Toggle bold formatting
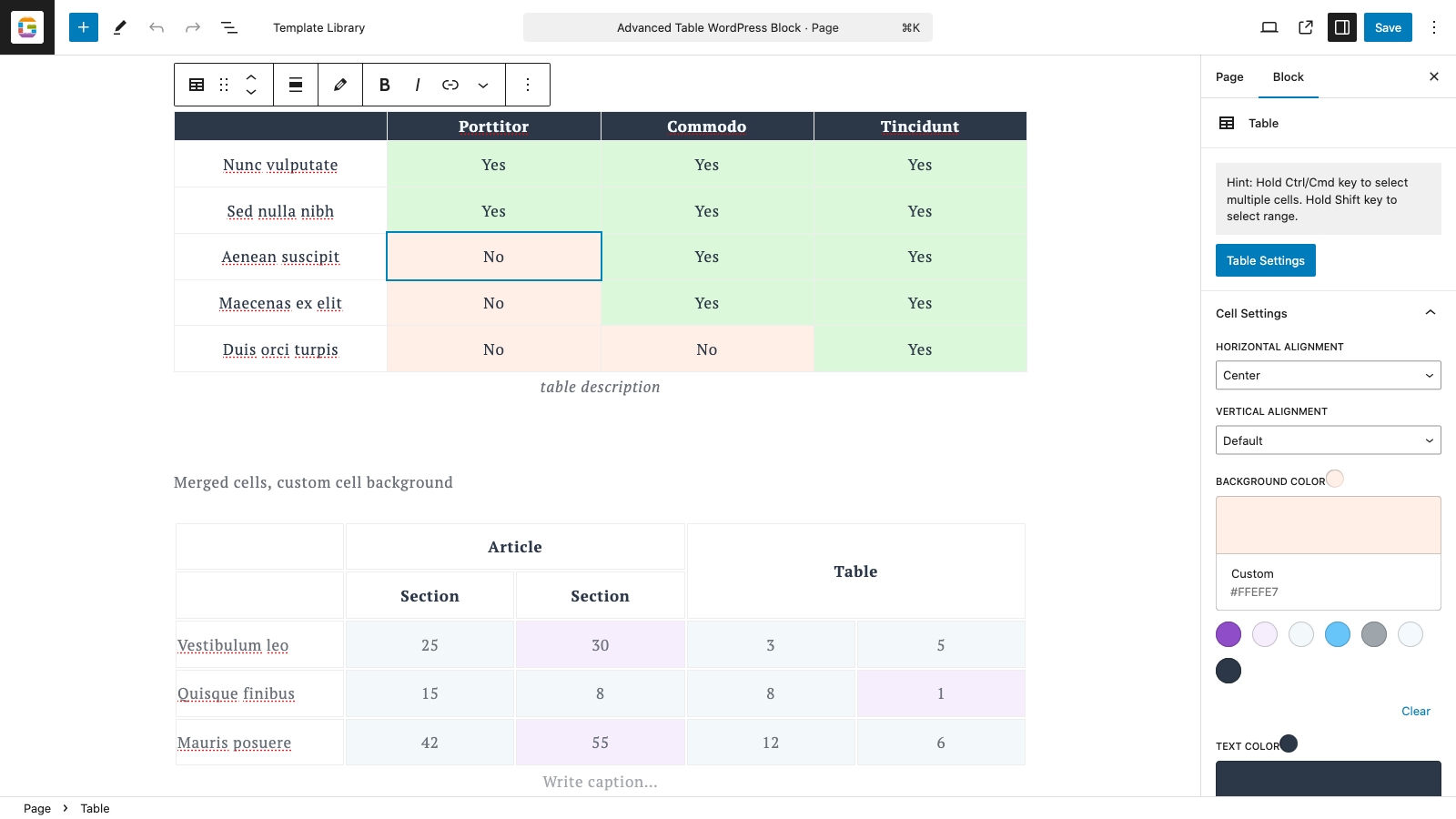This screenshot has height=819, width=1456. pos(385,85)
